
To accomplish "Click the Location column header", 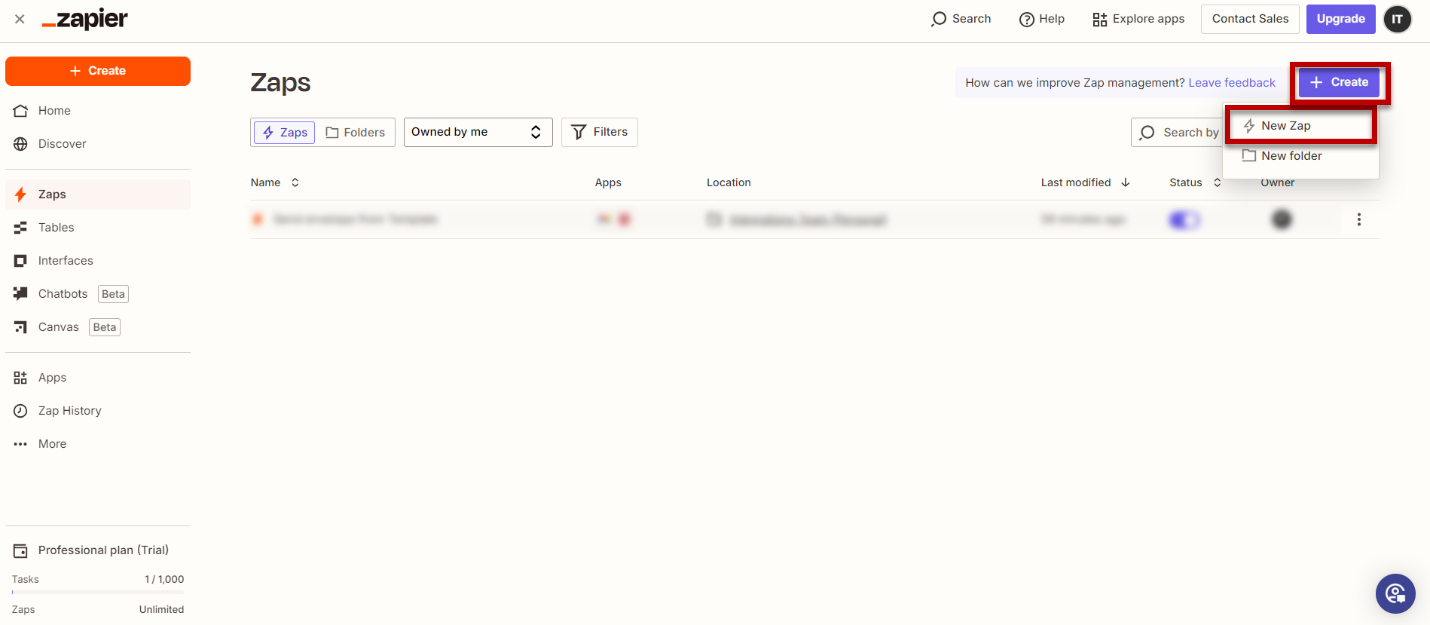I will click(x=728, y=183).
